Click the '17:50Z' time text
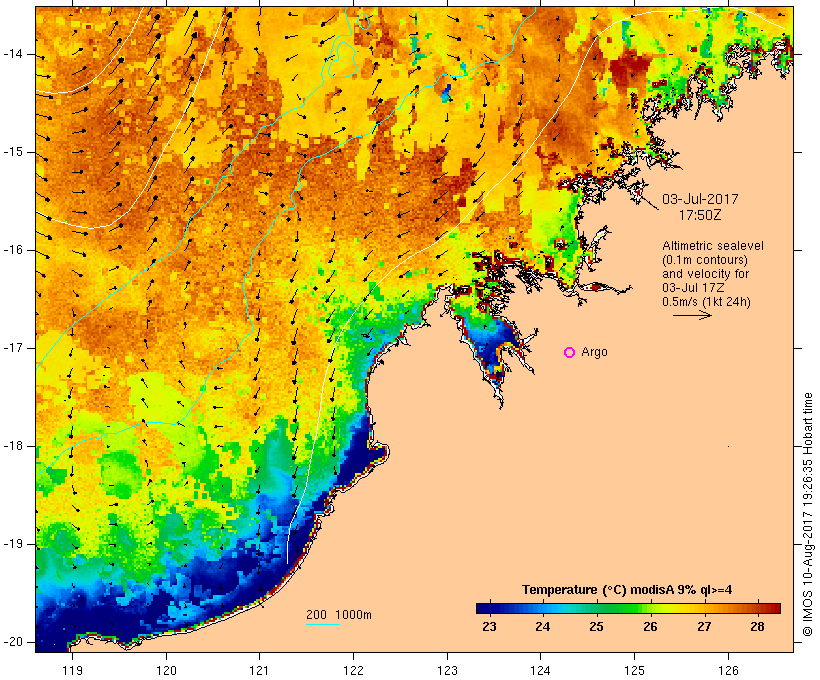This screenshot has width=820, height=680. click(x=700, y=215)
